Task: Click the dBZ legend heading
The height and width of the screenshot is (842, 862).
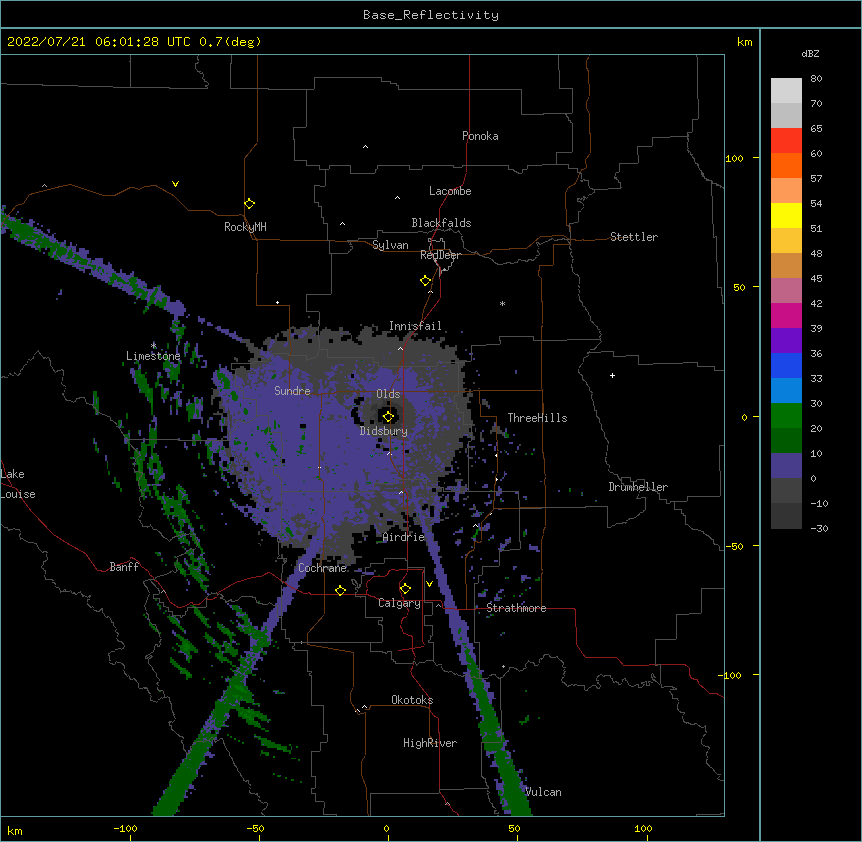Action: [x=810, y=53]
